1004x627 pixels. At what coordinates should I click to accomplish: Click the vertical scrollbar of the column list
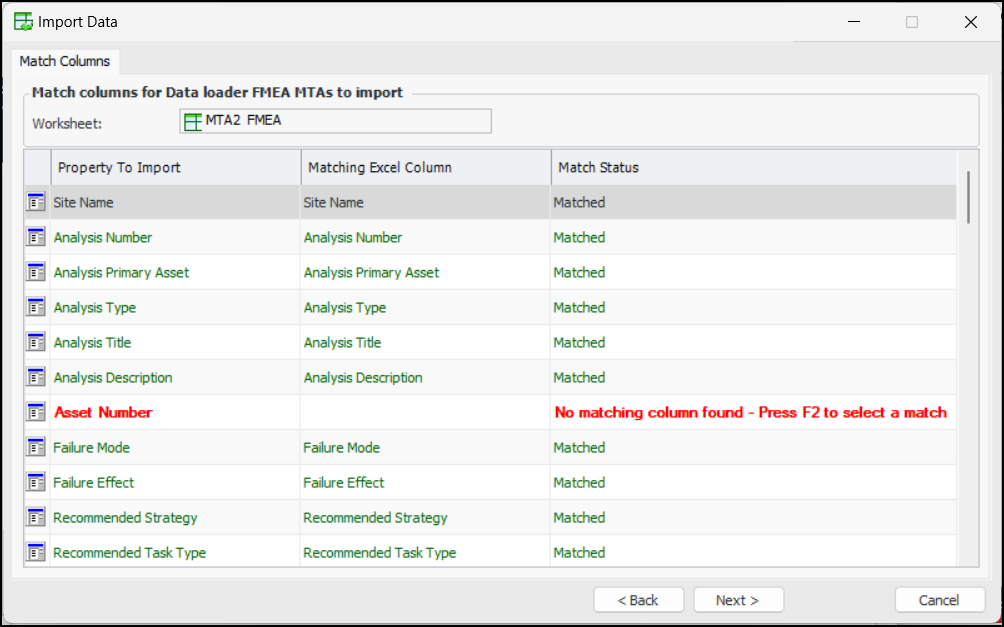click(x=968, y=197)
